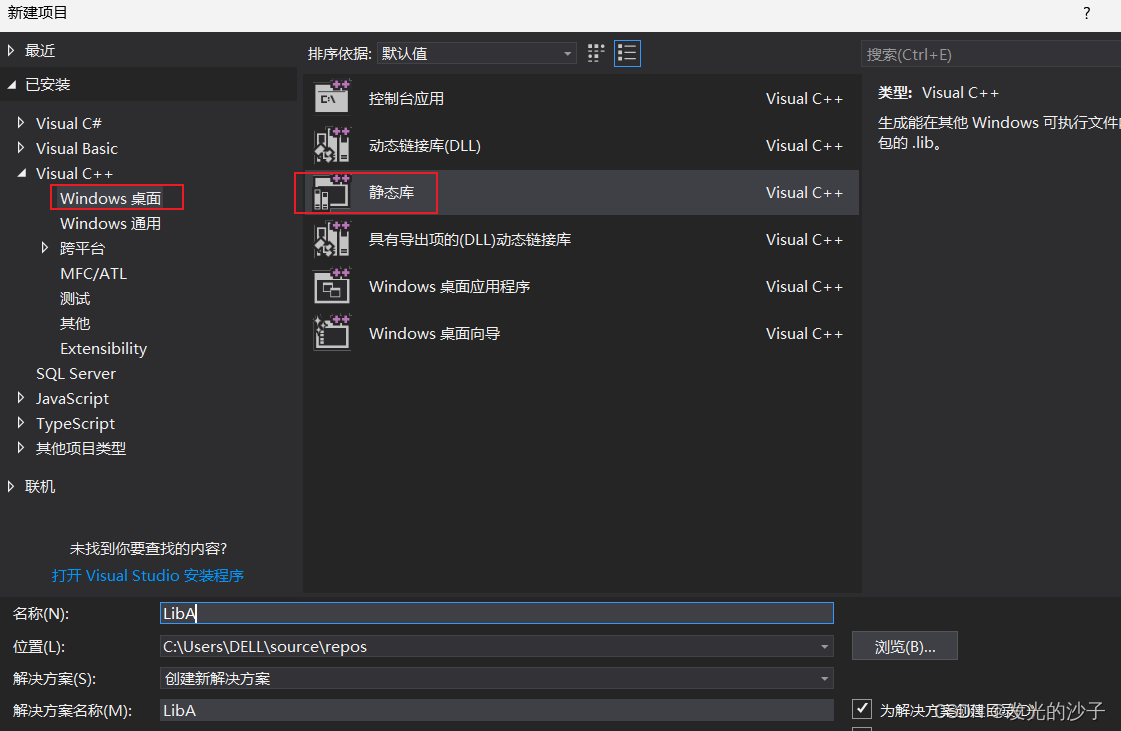This screenshot has height=731, width=1121.
Task: Choose the 控制台应用 template row
Action: (581, 98)
